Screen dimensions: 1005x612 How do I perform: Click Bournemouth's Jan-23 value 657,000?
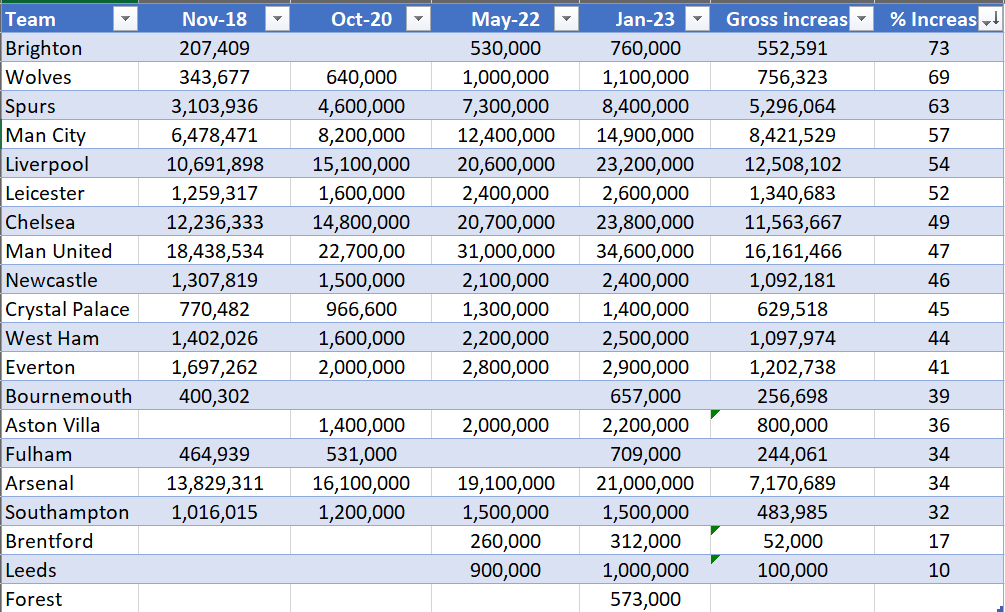click(x=645, y=396)
